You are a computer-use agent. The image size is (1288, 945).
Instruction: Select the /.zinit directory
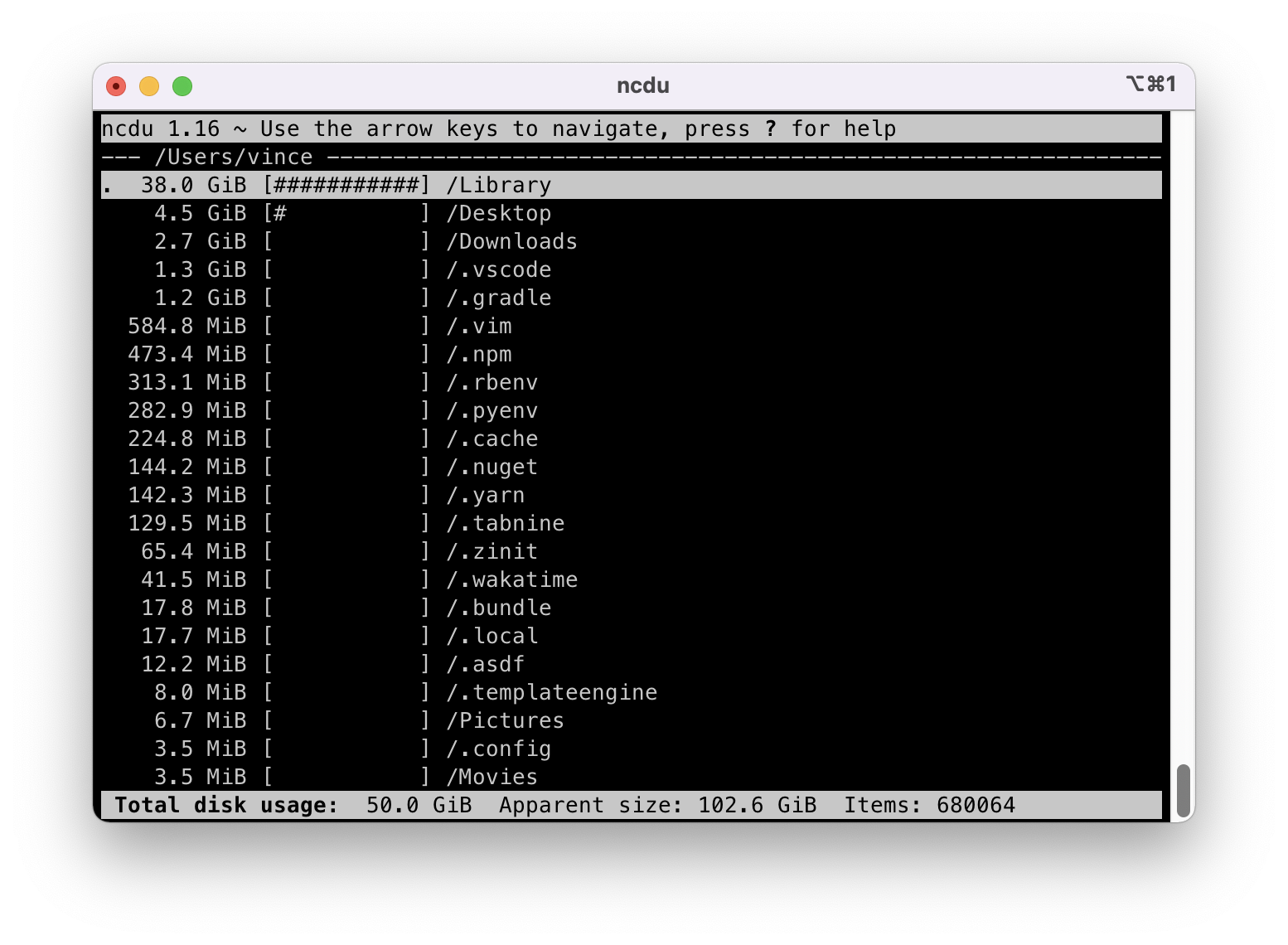pos(632,551)
